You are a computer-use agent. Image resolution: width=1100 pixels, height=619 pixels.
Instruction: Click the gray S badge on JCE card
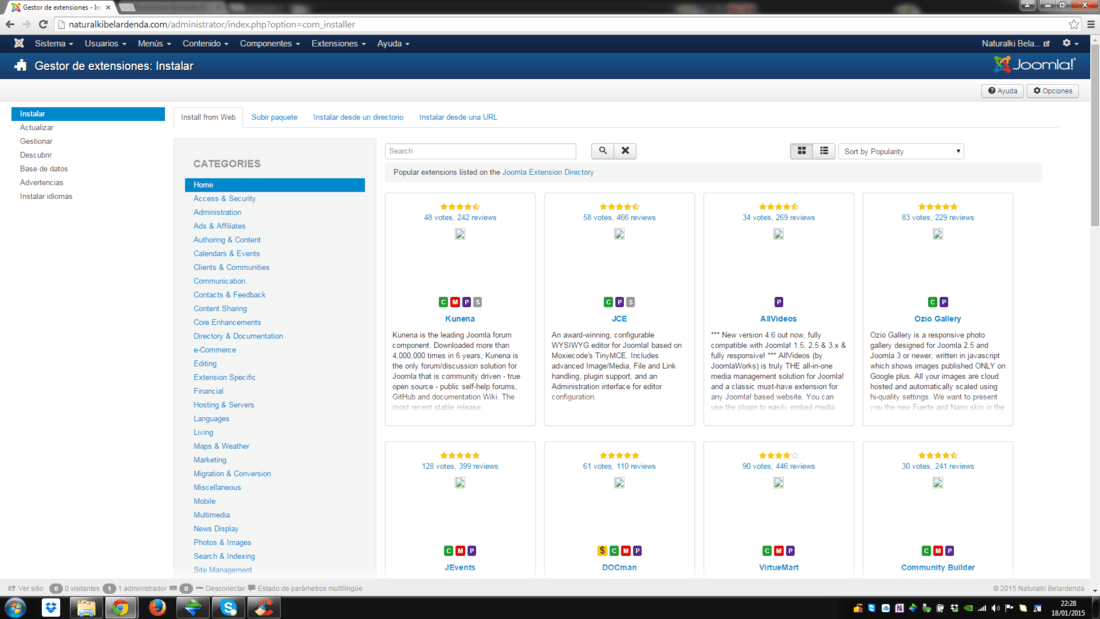point(631,302)
